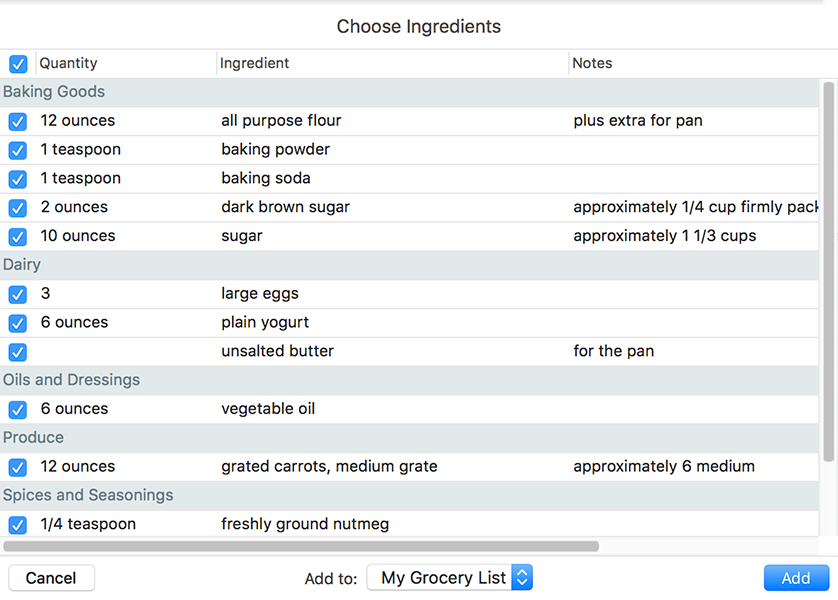Screen dimensions: 838x600
Task: Toggle the vegetable oil checkbox
Action: coord(17,408)
